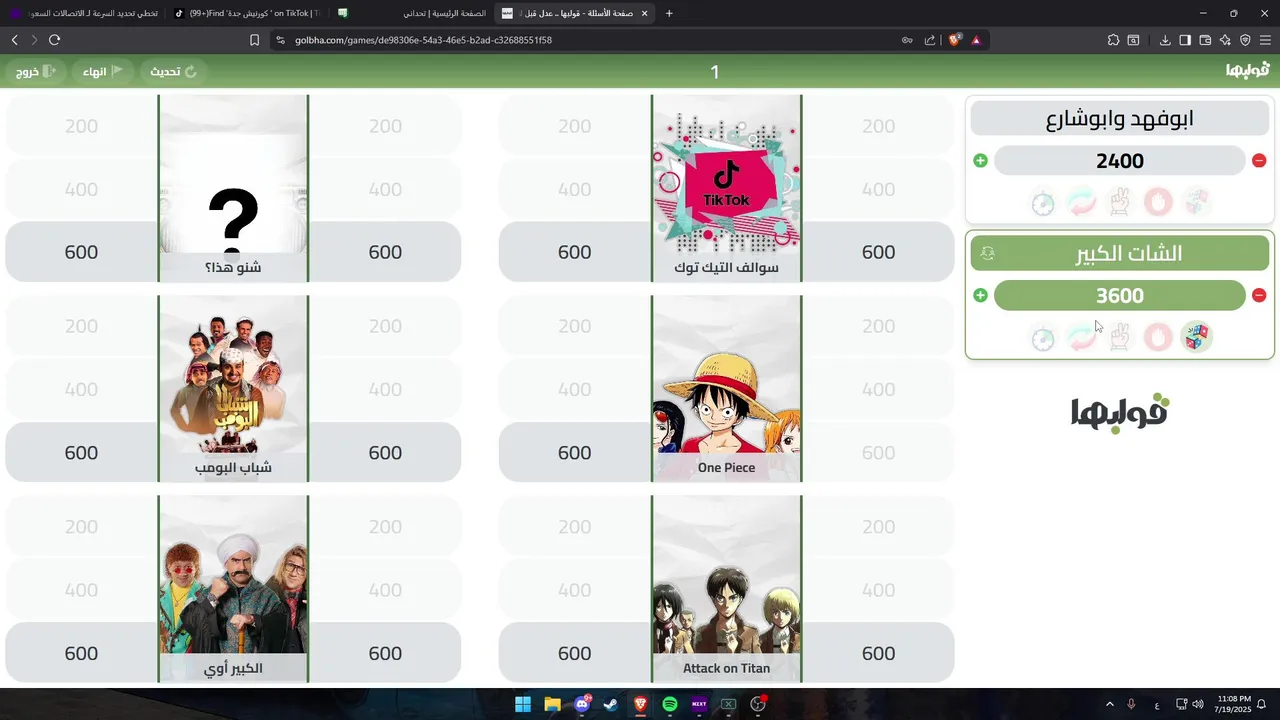The height and width of the screenshot is (720, 1280).
Task: Click the انهاء end game button
Action: 102,72
